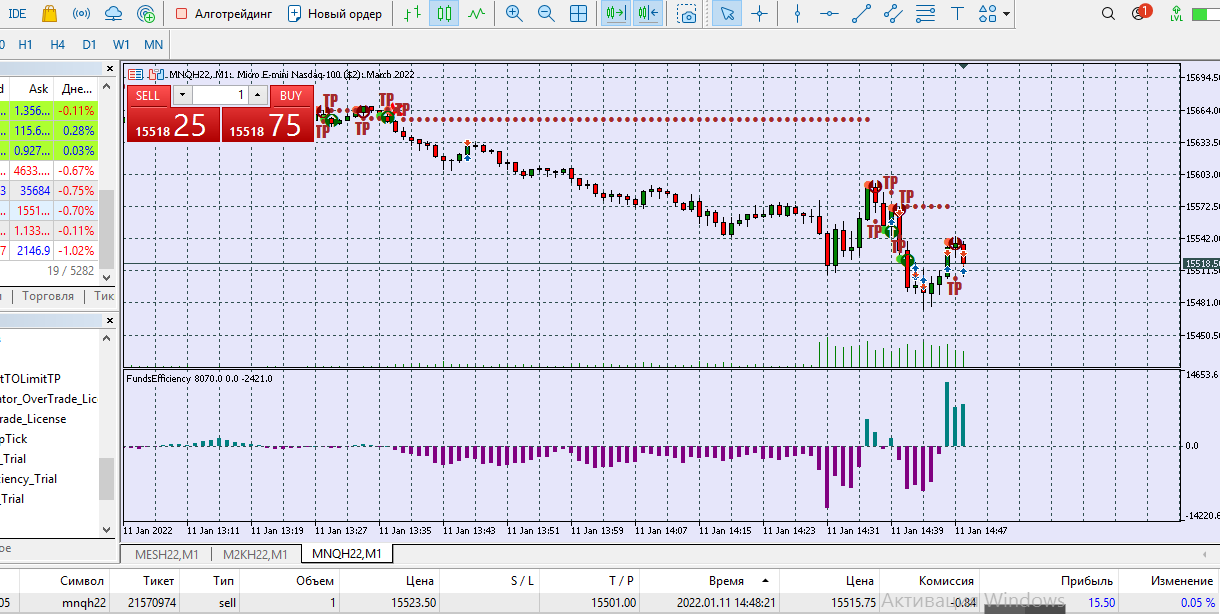The height and width of the screenshot is (614, 1220).
Task: Select the Fibonacci retracement tool
Action: click(925, 14)
